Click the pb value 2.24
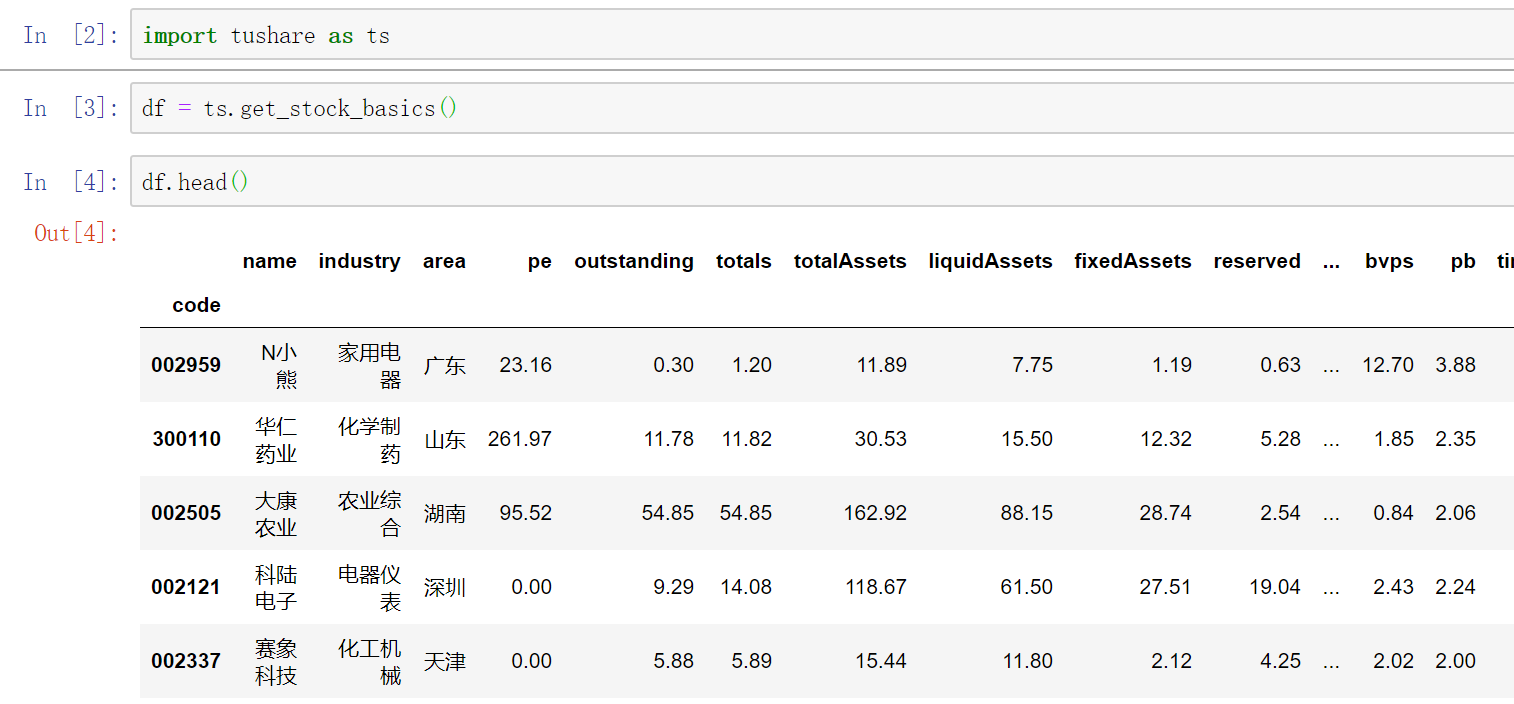This screenshot has height=704, width=1514. (1456, 587)
